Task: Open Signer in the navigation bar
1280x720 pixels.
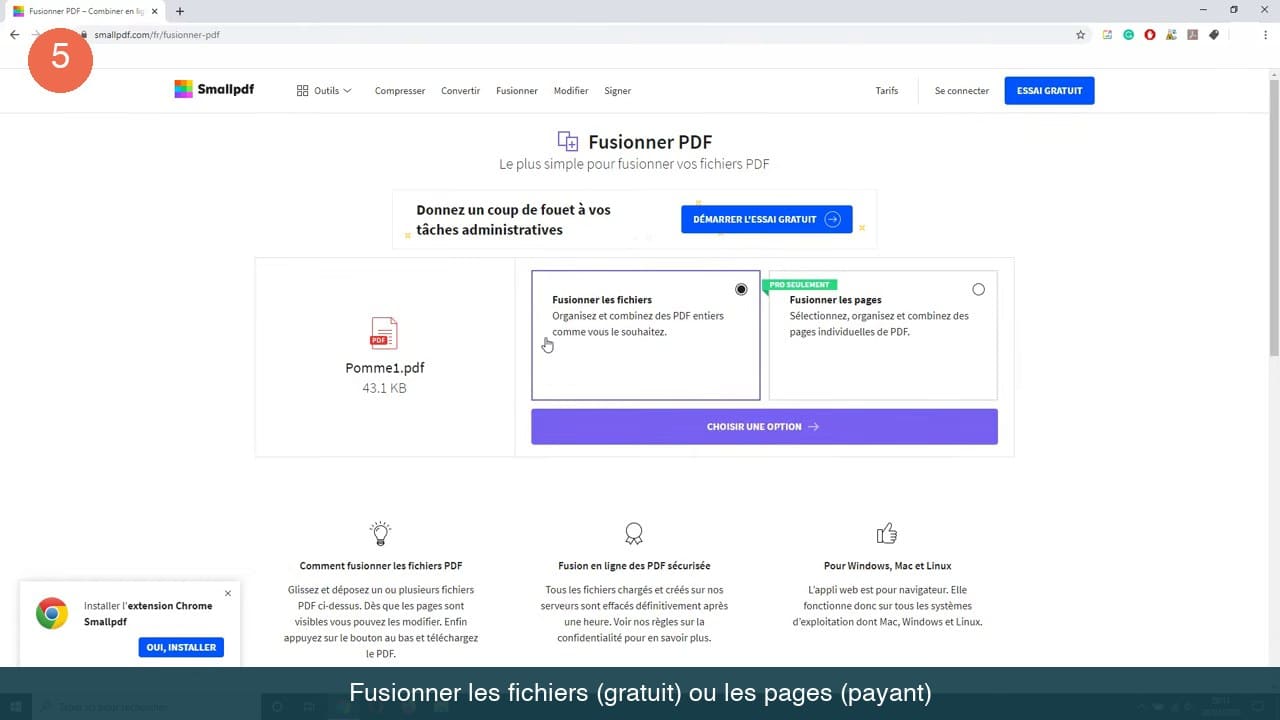Action: coord(618,90)
